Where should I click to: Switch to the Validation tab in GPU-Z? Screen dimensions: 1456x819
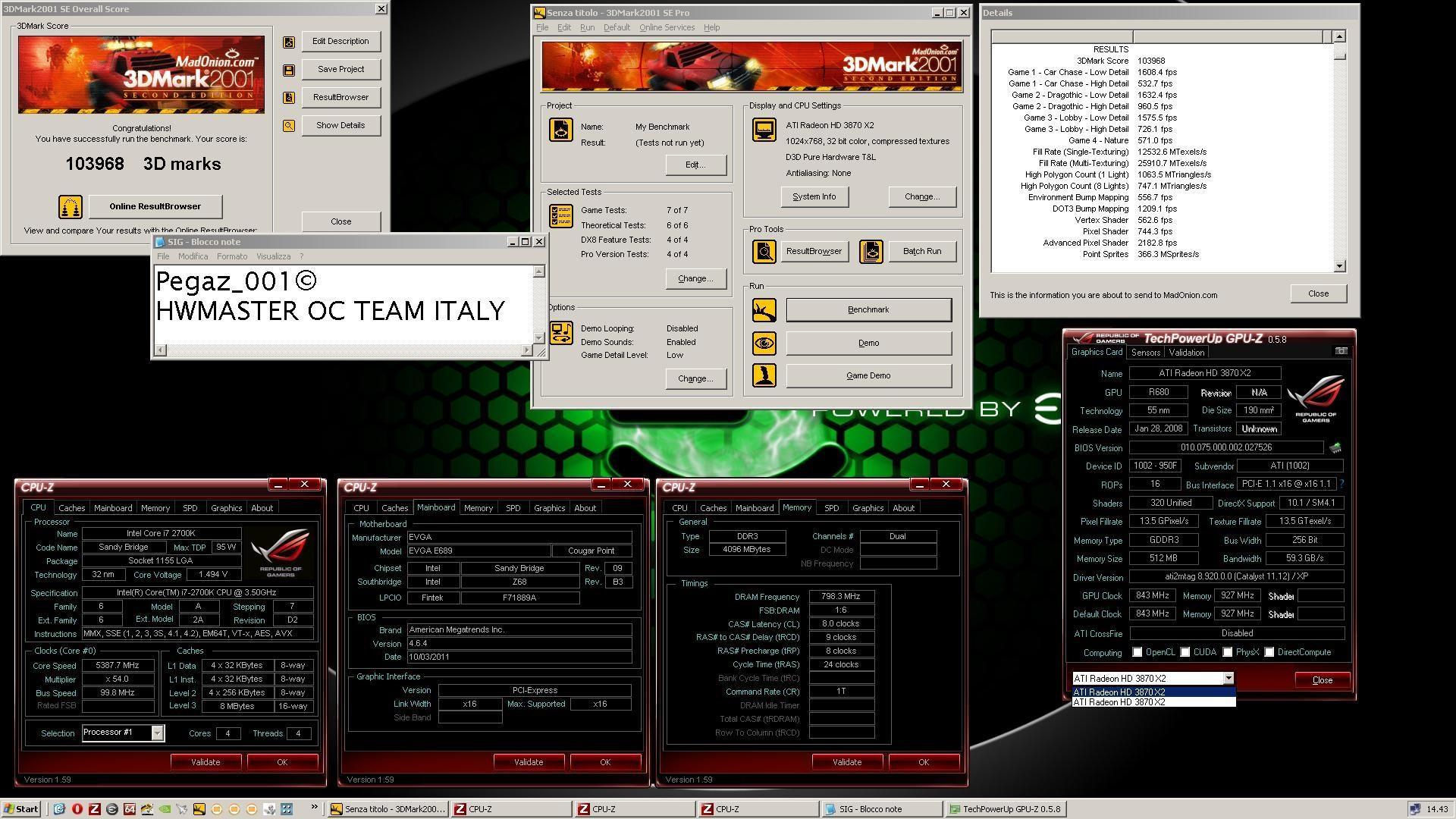coord(1186,353)
